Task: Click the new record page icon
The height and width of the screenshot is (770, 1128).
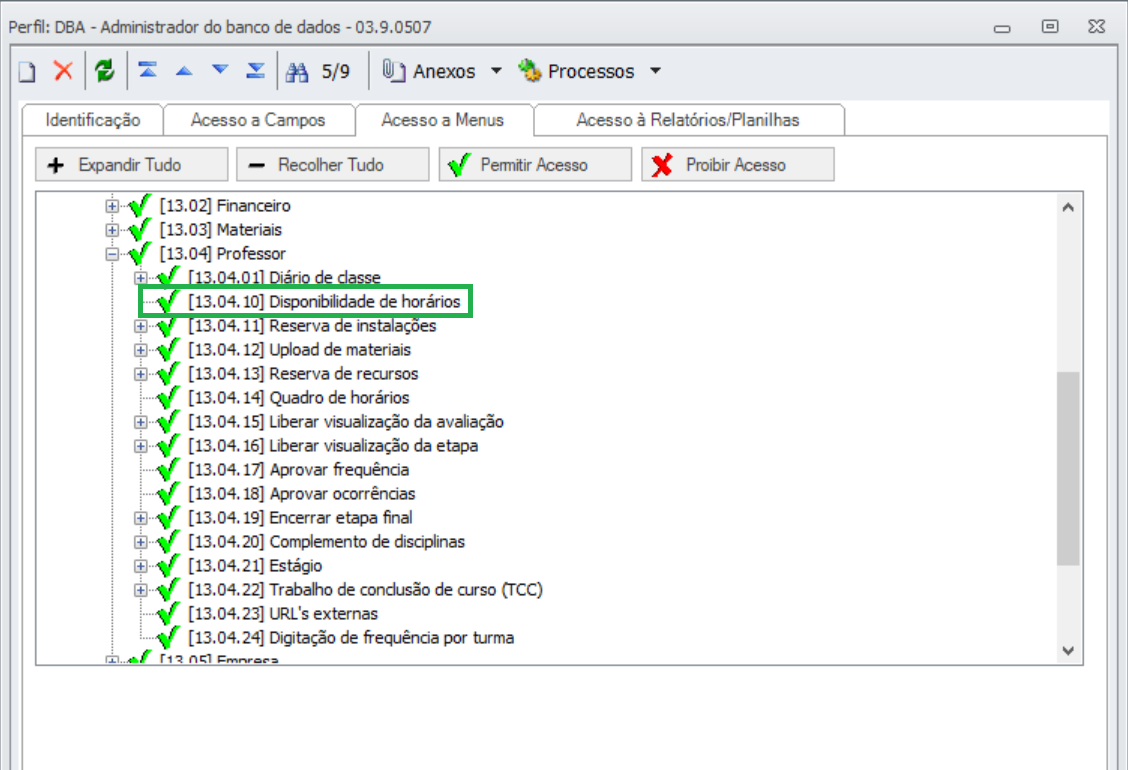Action: coord(27,71)
